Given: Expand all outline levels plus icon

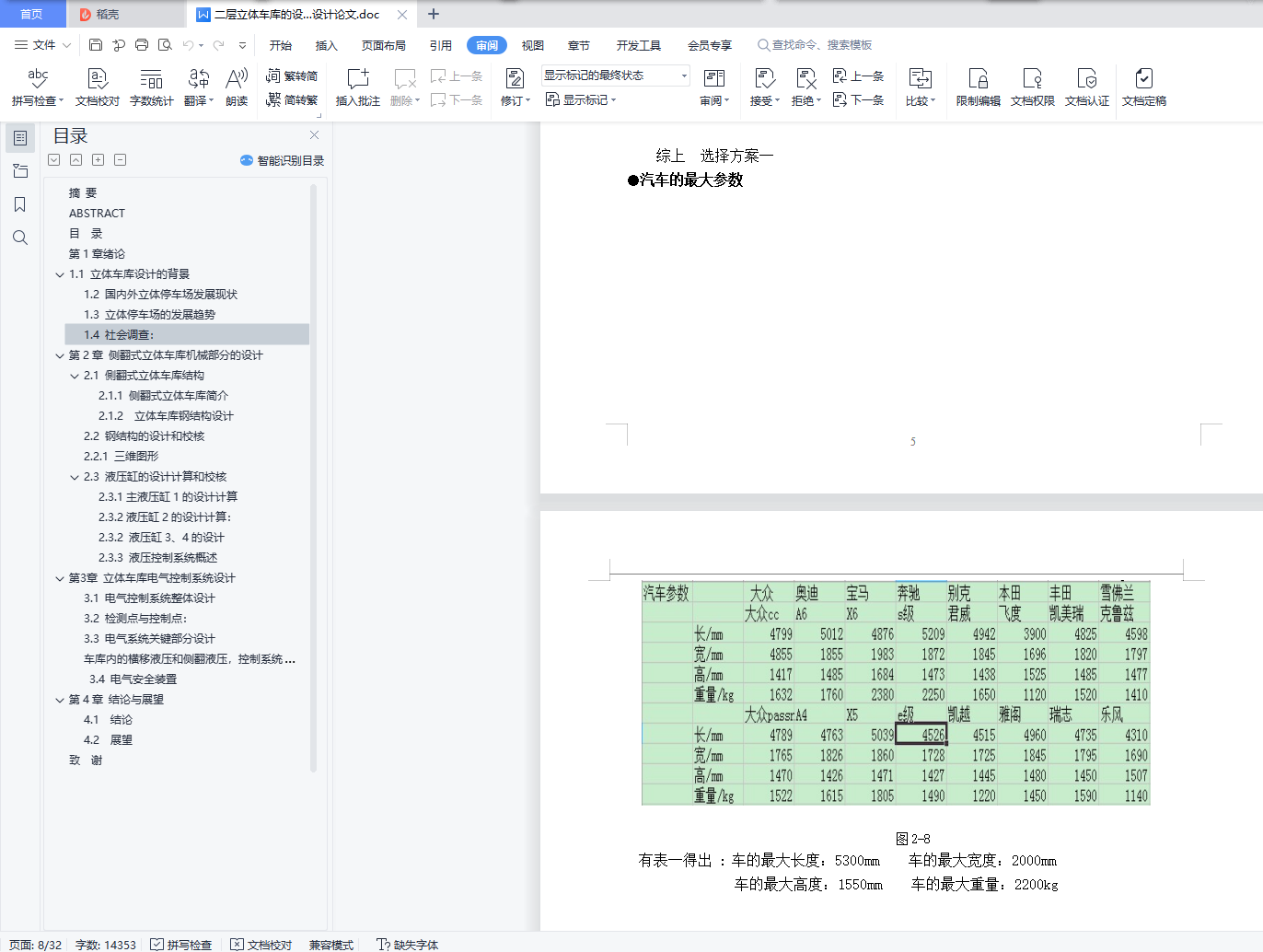Looking at the screenshot, I should coord(98,160).
